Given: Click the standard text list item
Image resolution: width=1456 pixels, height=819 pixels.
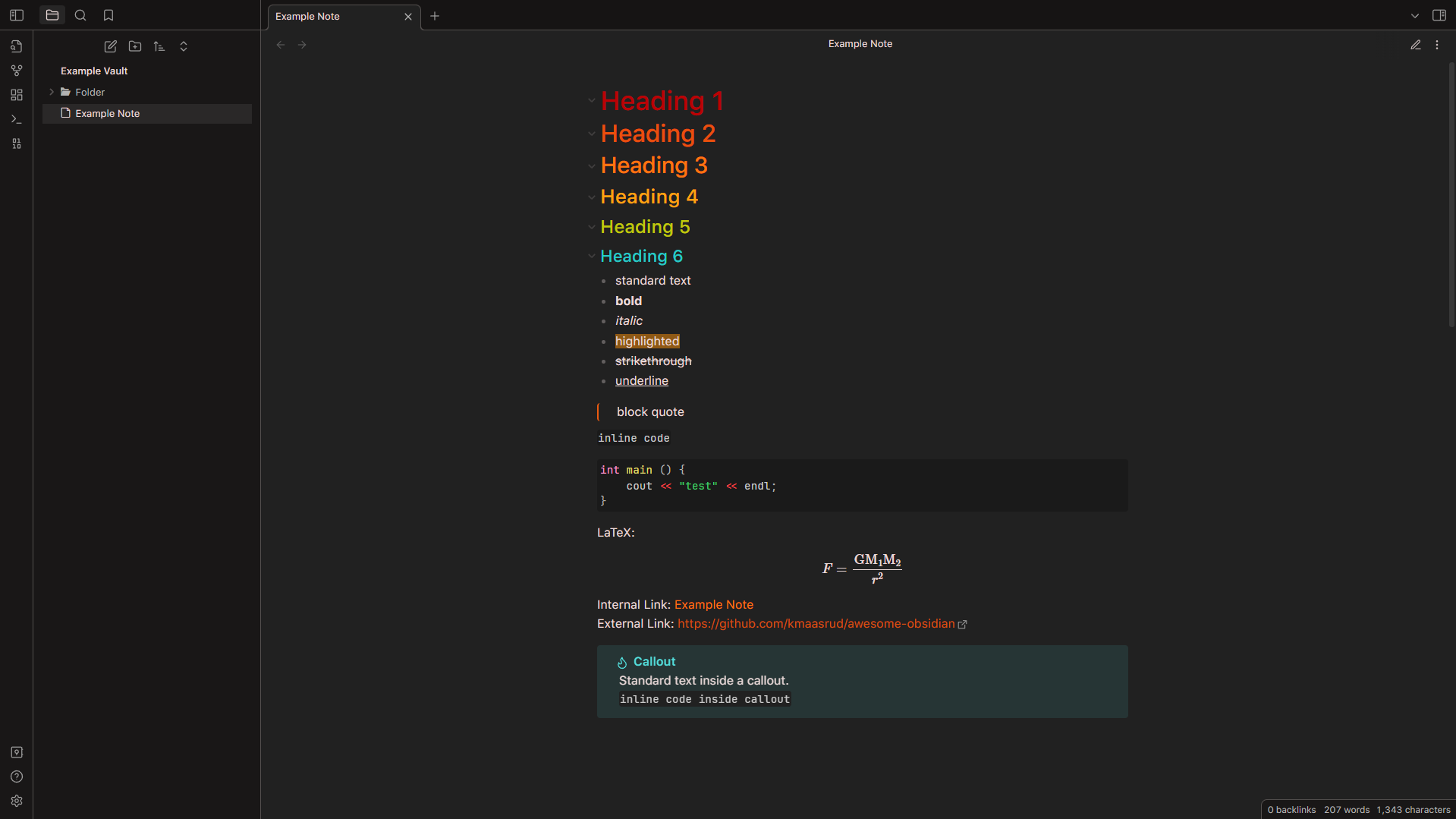Looking at the screenshot, I should [653, 281].
